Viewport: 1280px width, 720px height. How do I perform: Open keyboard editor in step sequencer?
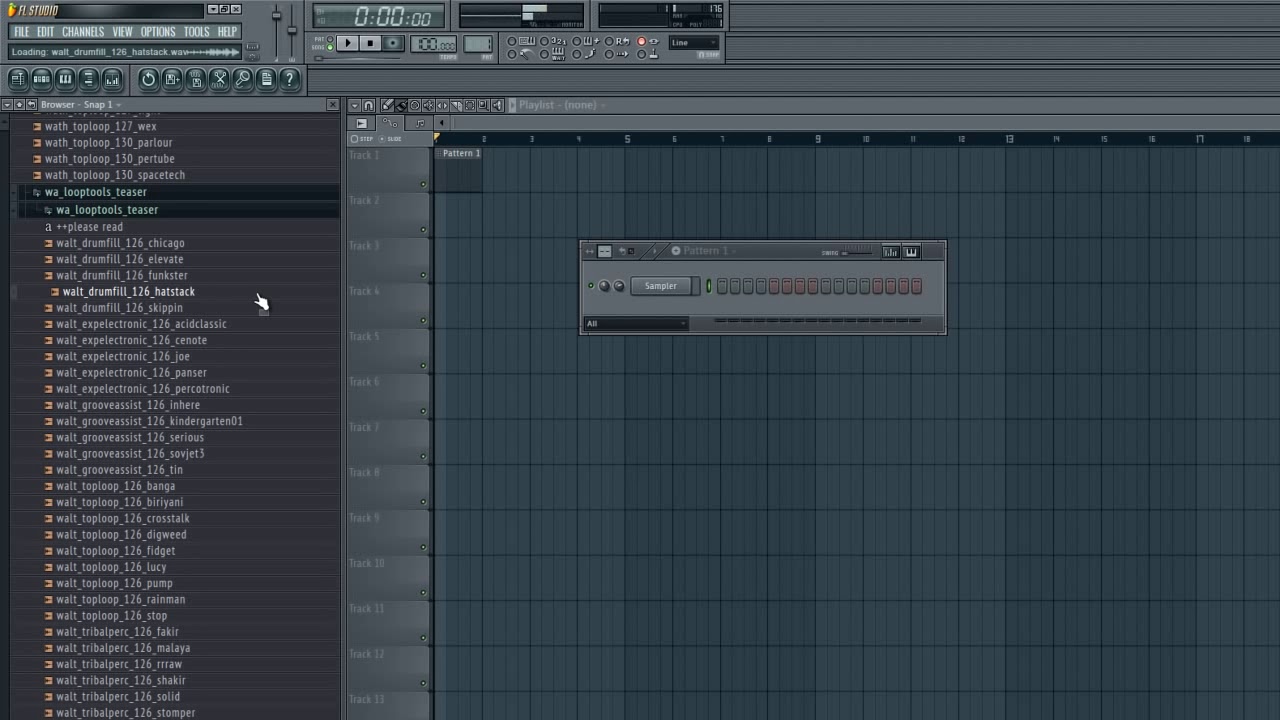[911, 252]
